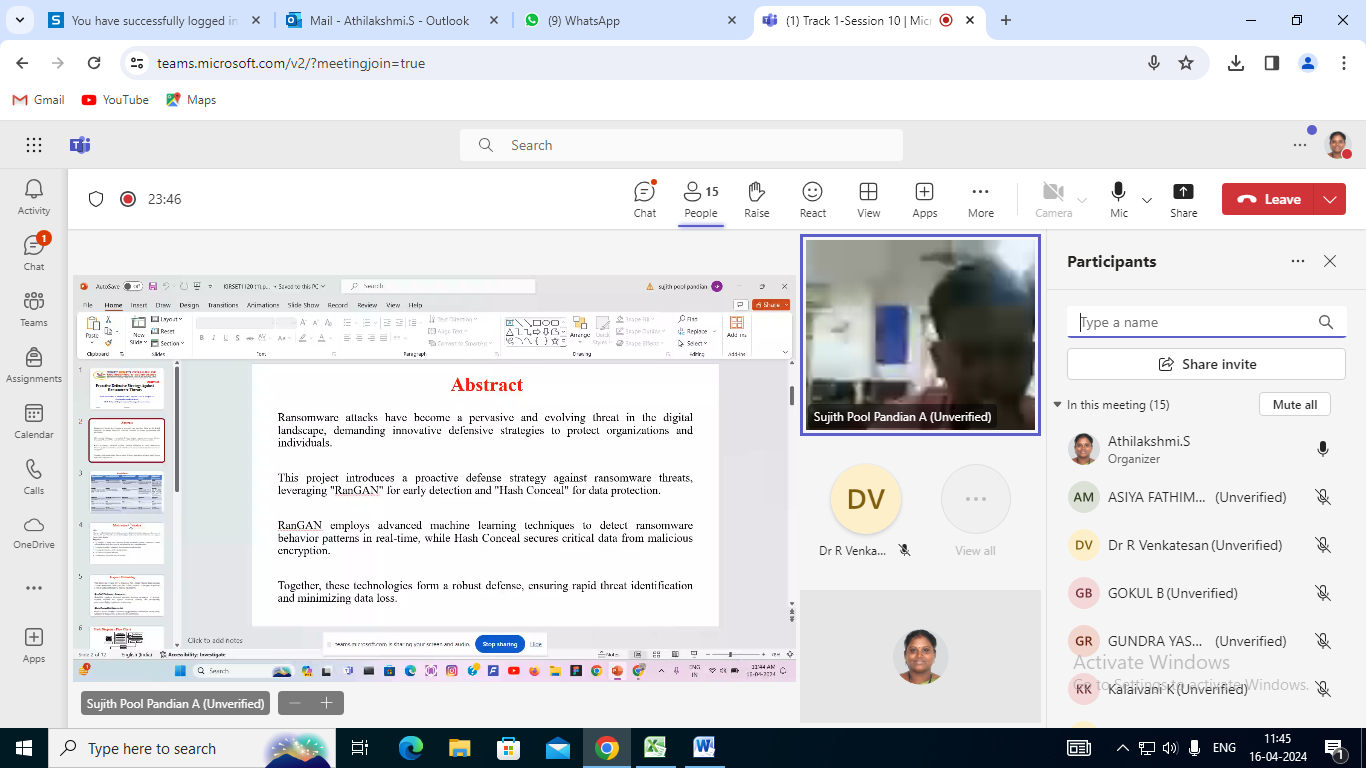Image resolution: width=1366 pixels, height=768 pixels.
Task: Bookmark this page with the star icon
Action: [1186, 63]
